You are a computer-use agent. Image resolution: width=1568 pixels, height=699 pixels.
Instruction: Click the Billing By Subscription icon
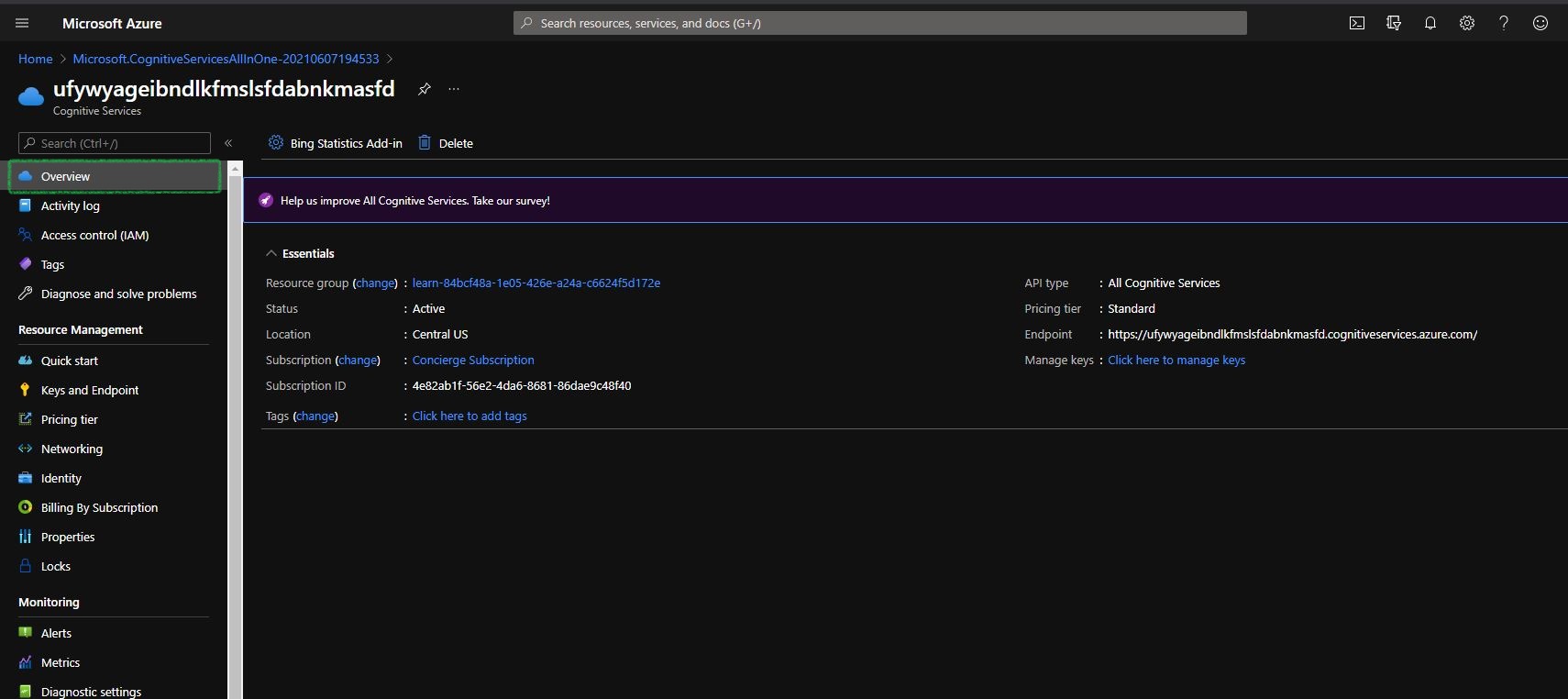[x=26, y=507]
